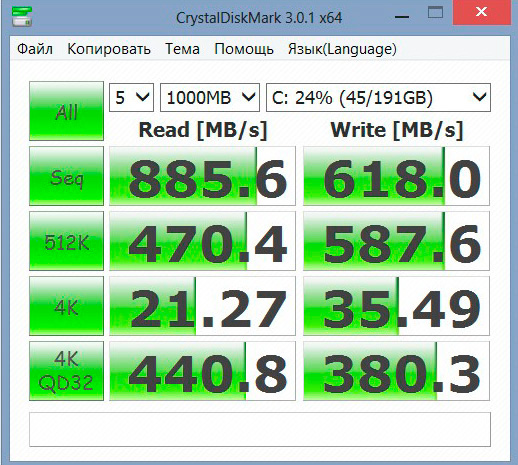Open the drive selector showing C: 24%
The width and height of the screenshot is (518, 465).
(x=378, y=97)
